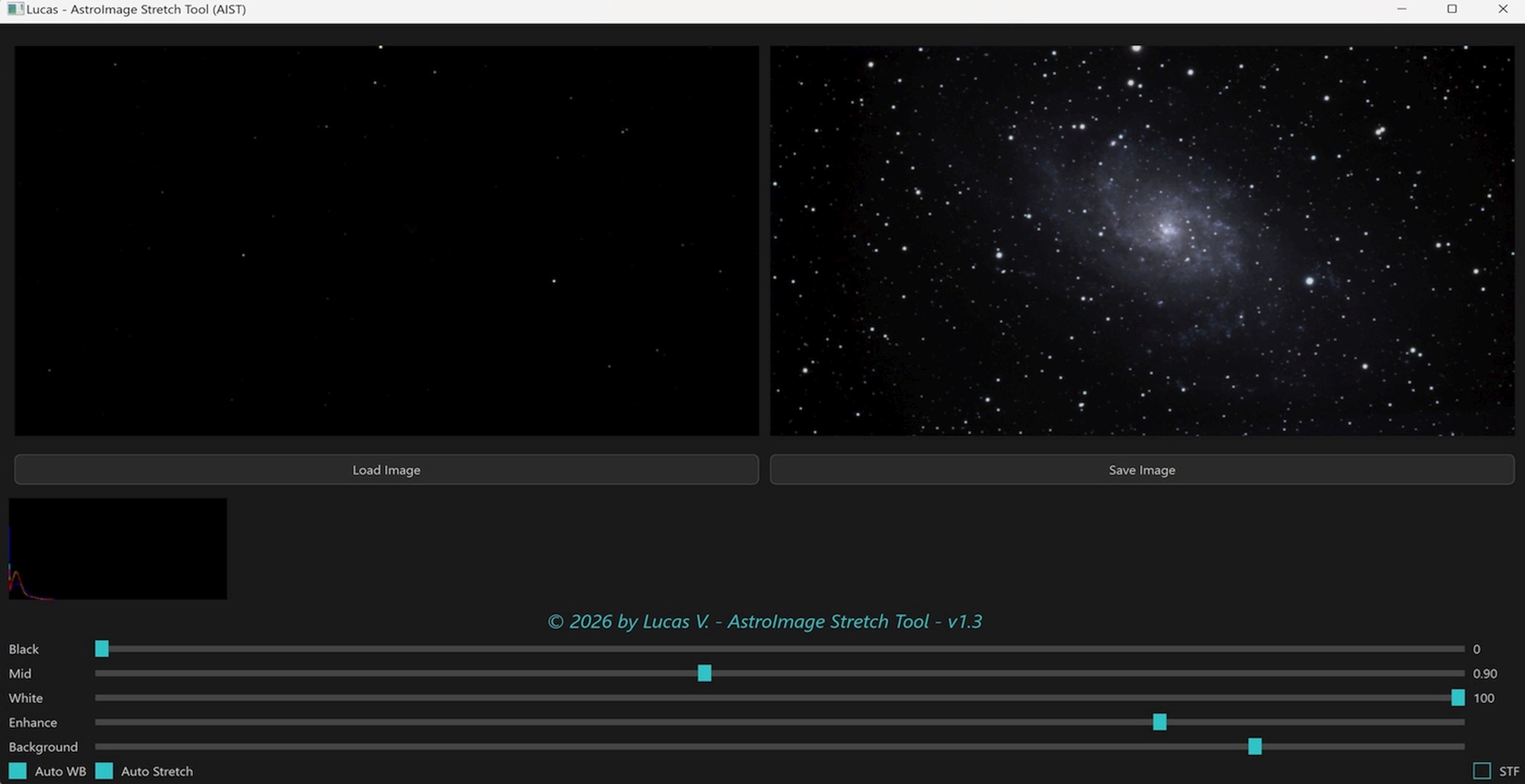1525x784 pixels.
Task: Click the Black slider value readout
Action: tap(1477, 648)
